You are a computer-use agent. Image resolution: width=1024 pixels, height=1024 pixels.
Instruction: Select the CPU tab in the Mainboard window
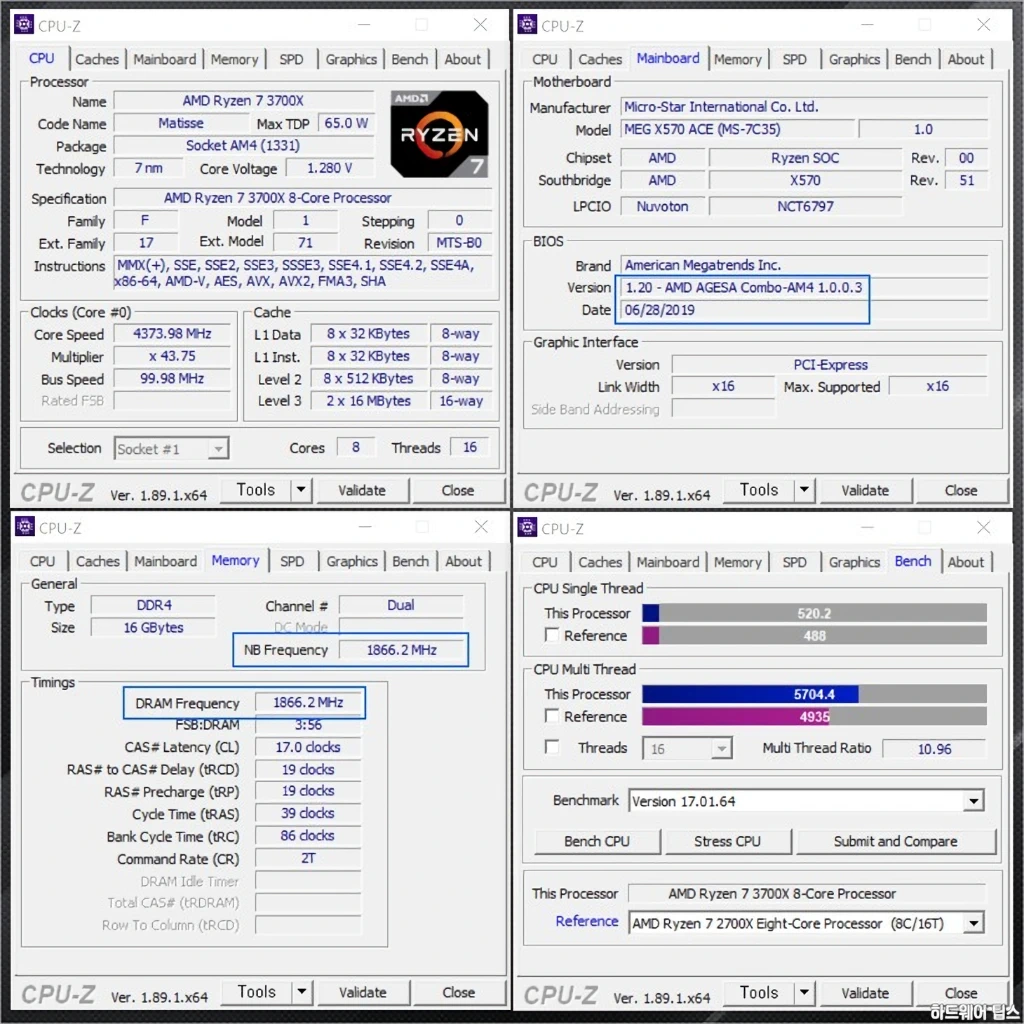[x=545, y=59]
